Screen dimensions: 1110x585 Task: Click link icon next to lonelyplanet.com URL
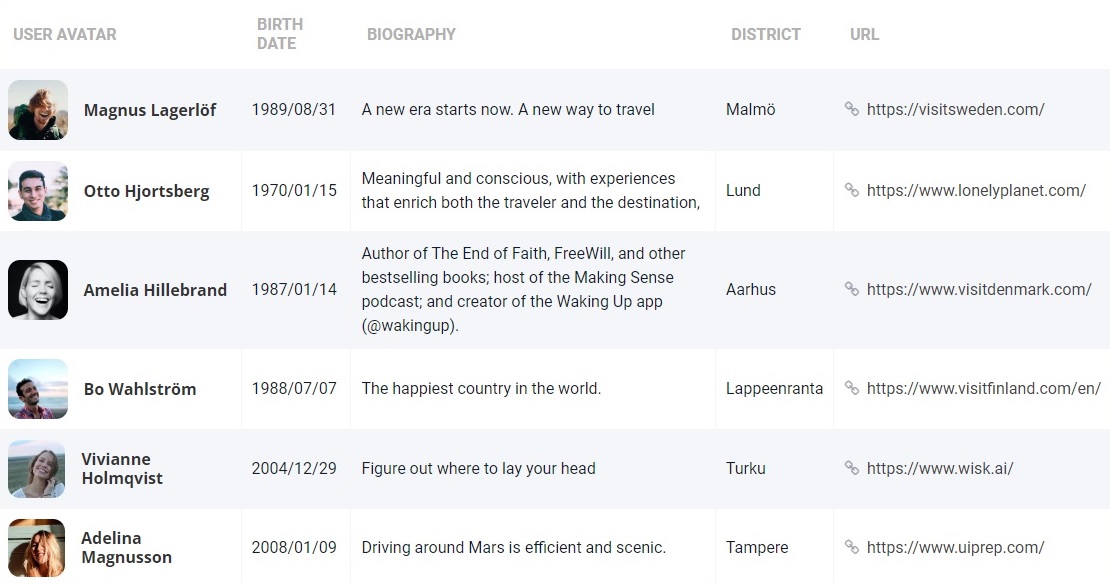852,190
